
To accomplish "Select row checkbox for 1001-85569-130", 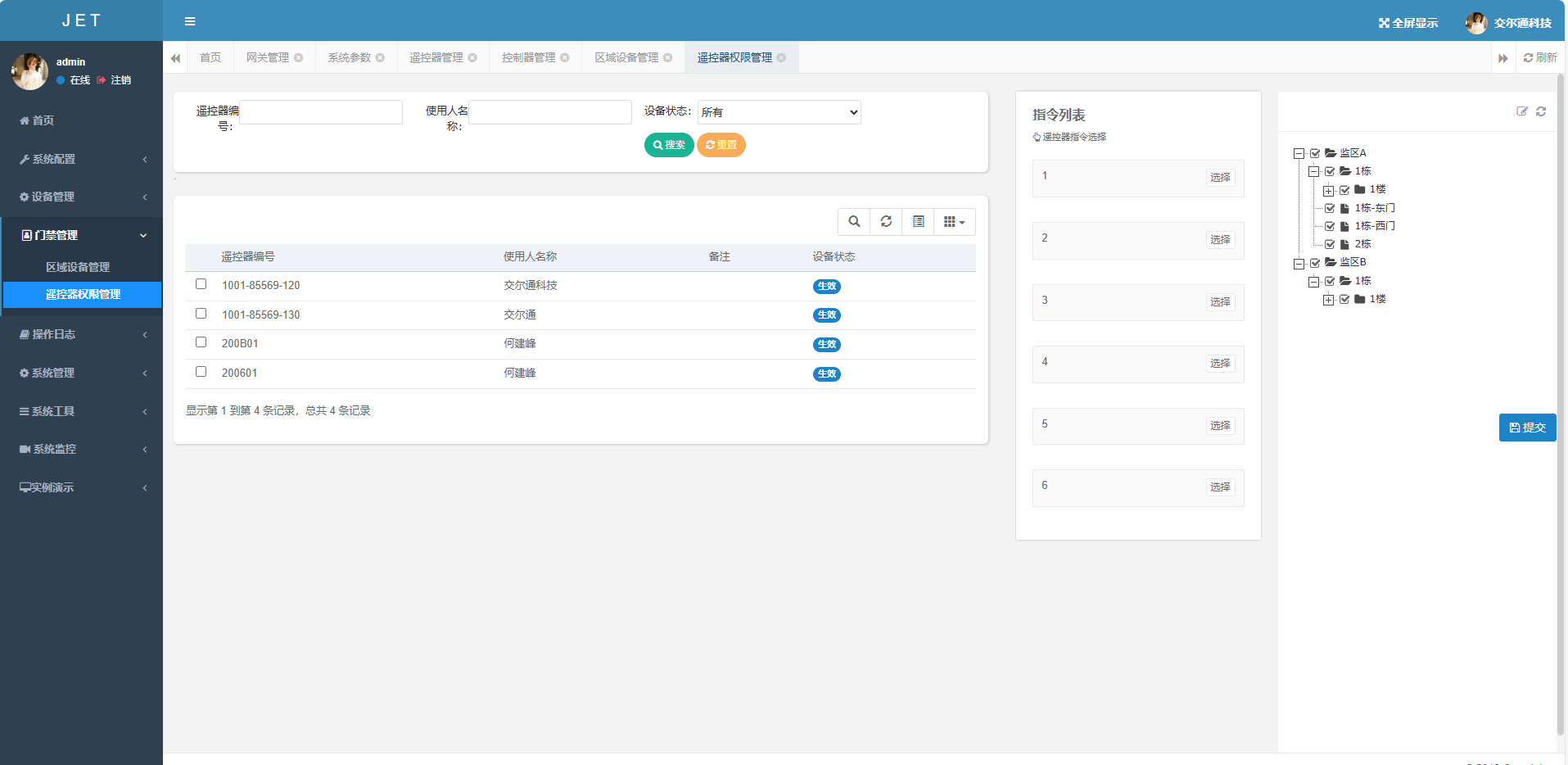I will point(201,314).
